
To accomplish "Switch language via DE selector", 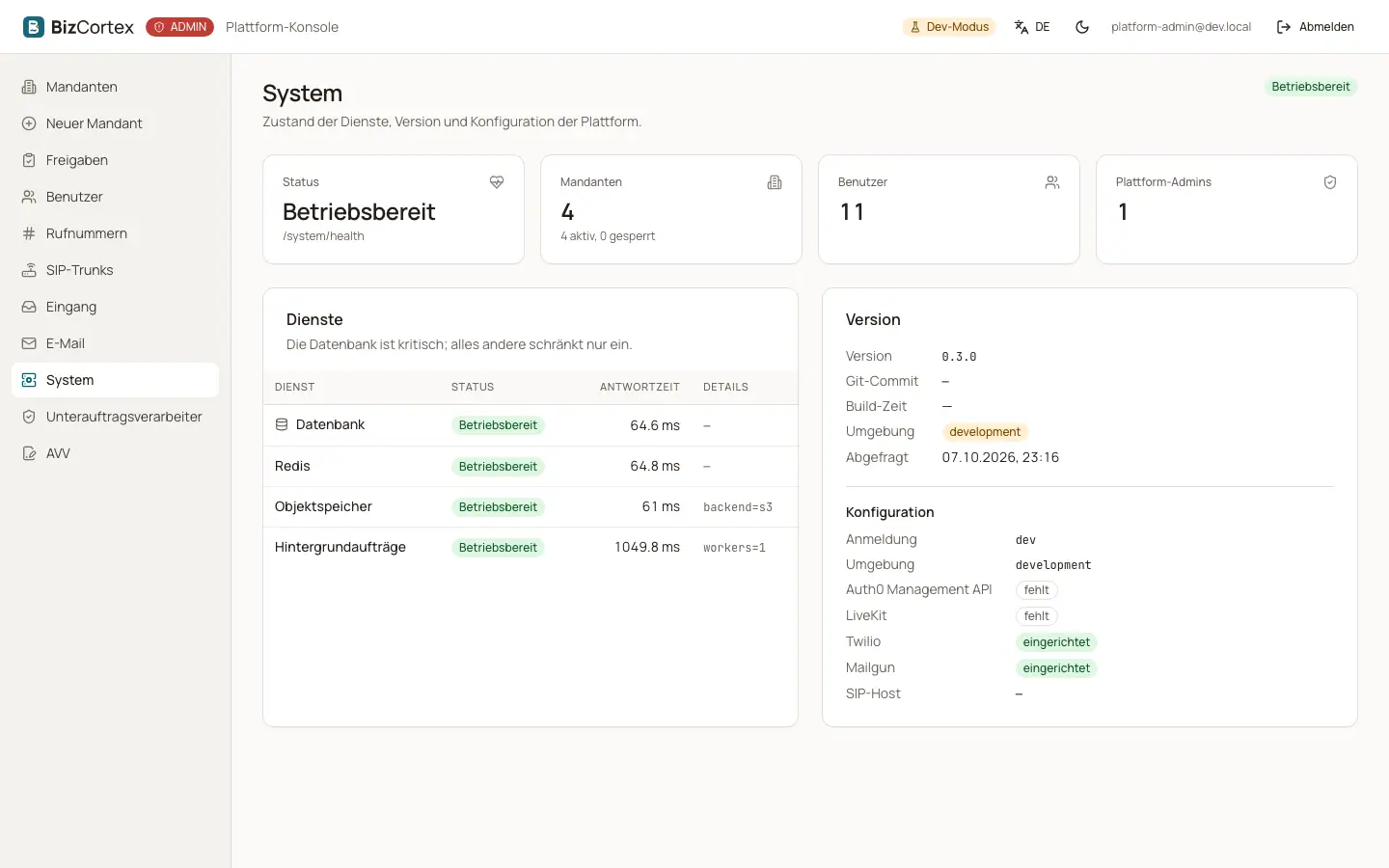I will 1032,27.
